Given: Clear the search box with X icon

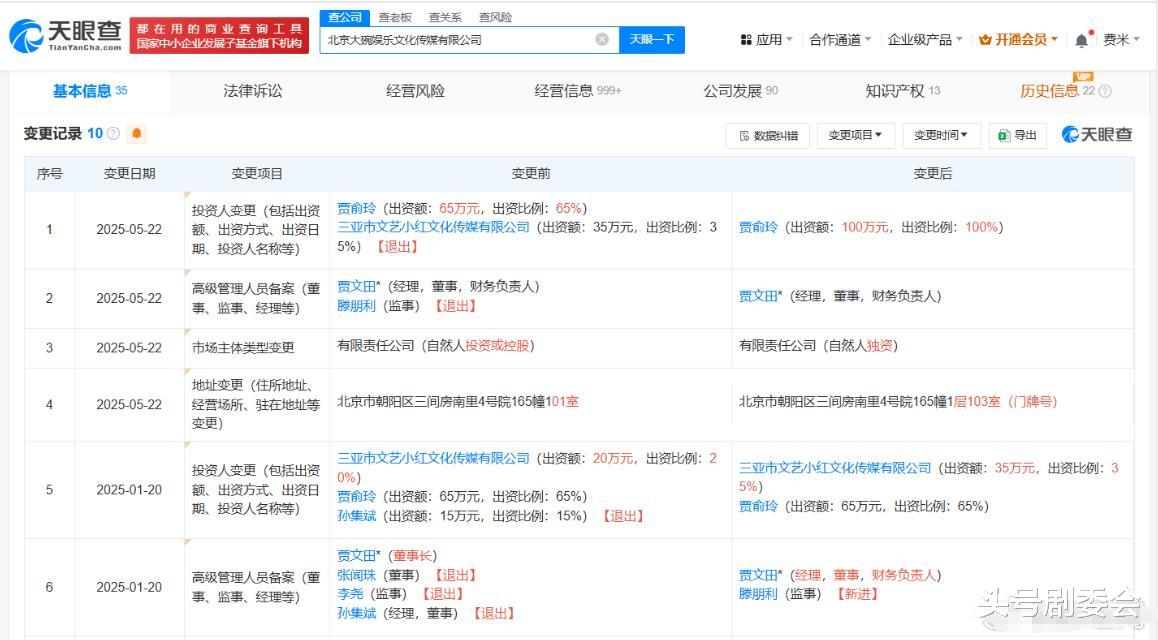Looking at the screenshot, I should [x=602, y=40].
